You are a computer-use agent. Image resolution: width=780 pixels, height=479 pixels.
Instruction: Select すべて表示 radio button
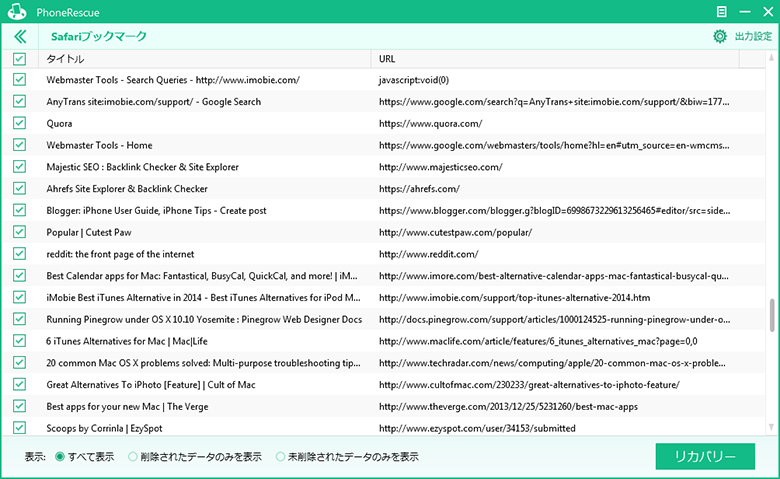tap(60, 457)
